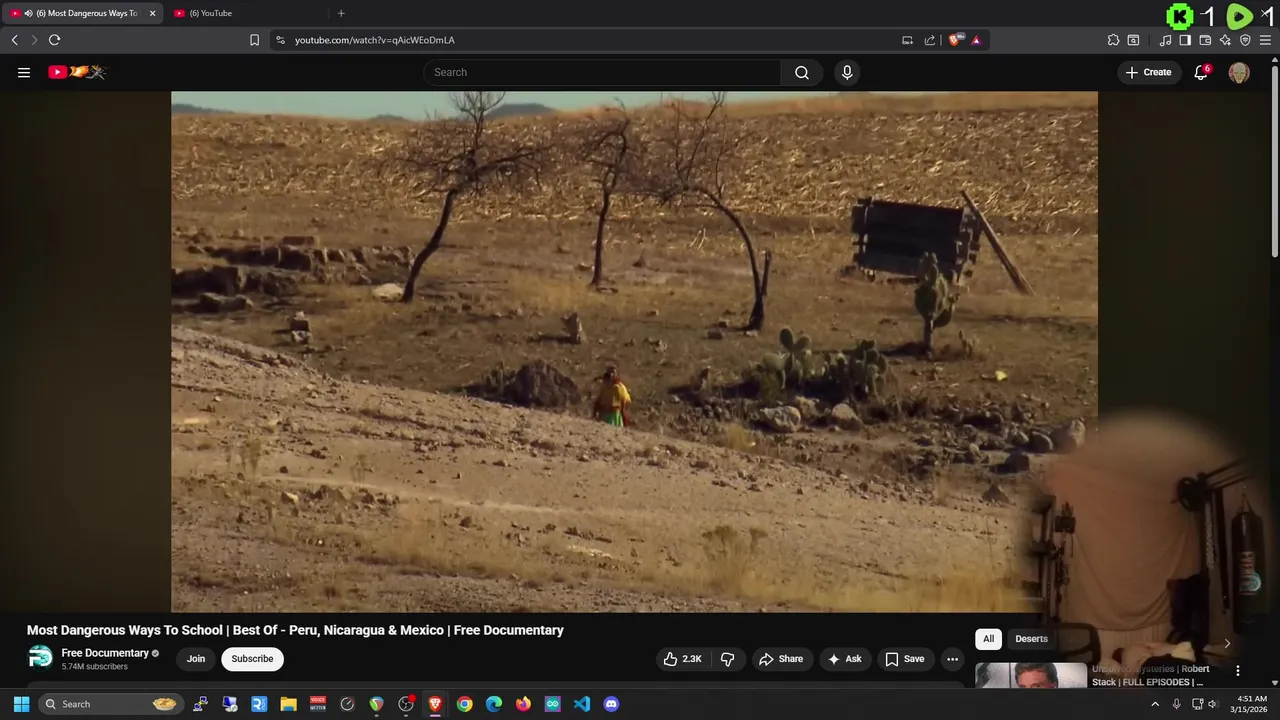Click the browser address bar URL

pos(375,40)
